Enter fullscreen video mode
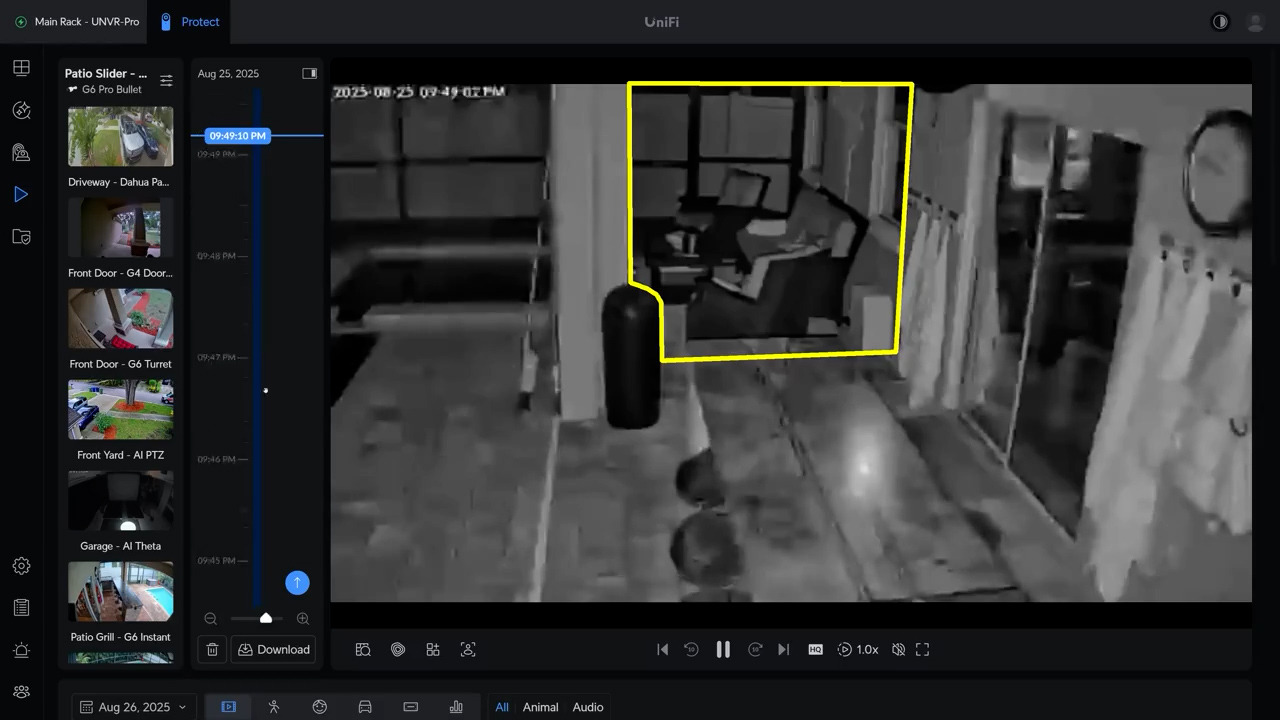1280x720 pixels. coord(922,649)
